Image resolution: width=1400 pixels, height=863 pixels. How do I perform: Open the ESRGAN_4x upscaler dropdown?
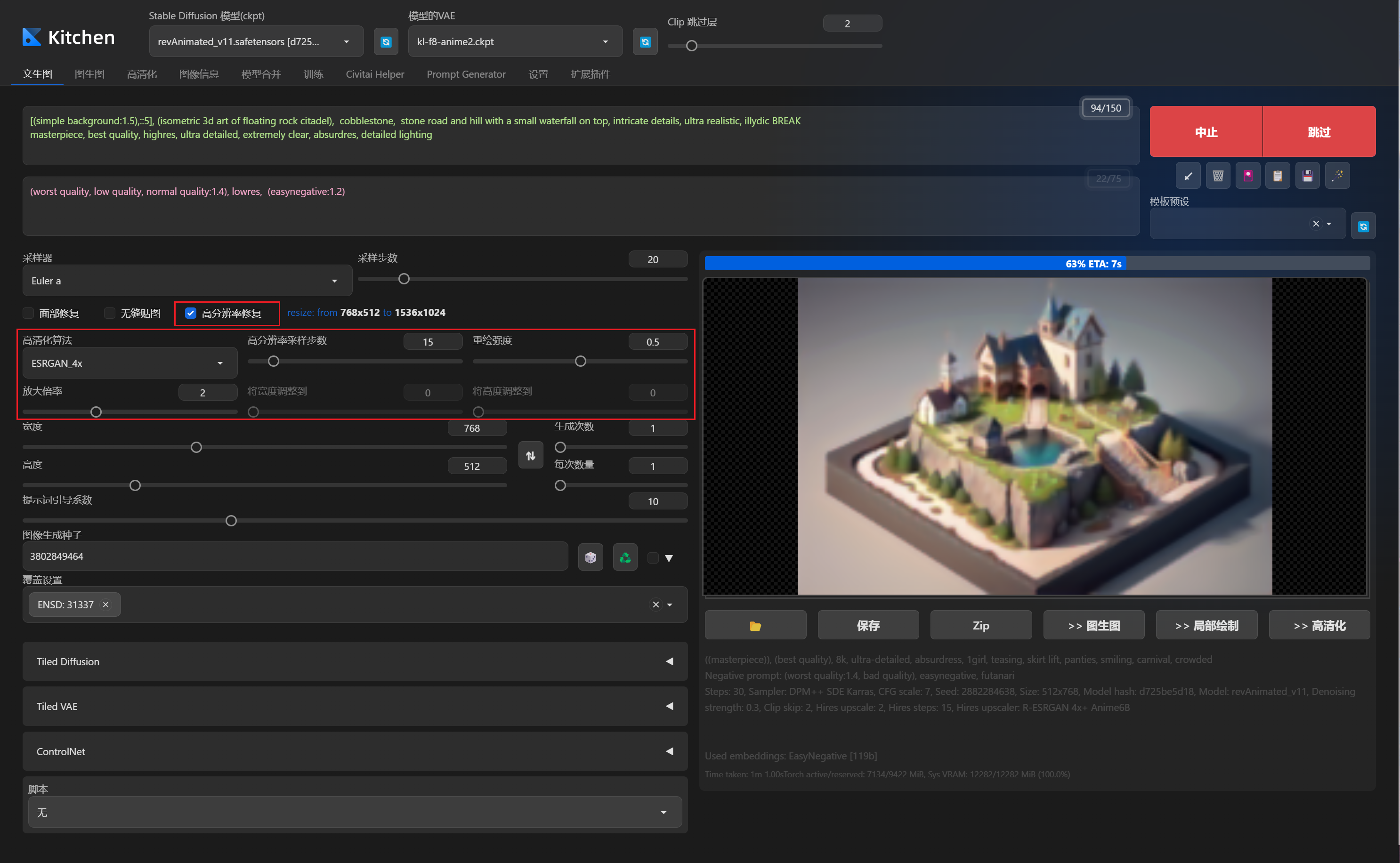(x=129, y=363)
